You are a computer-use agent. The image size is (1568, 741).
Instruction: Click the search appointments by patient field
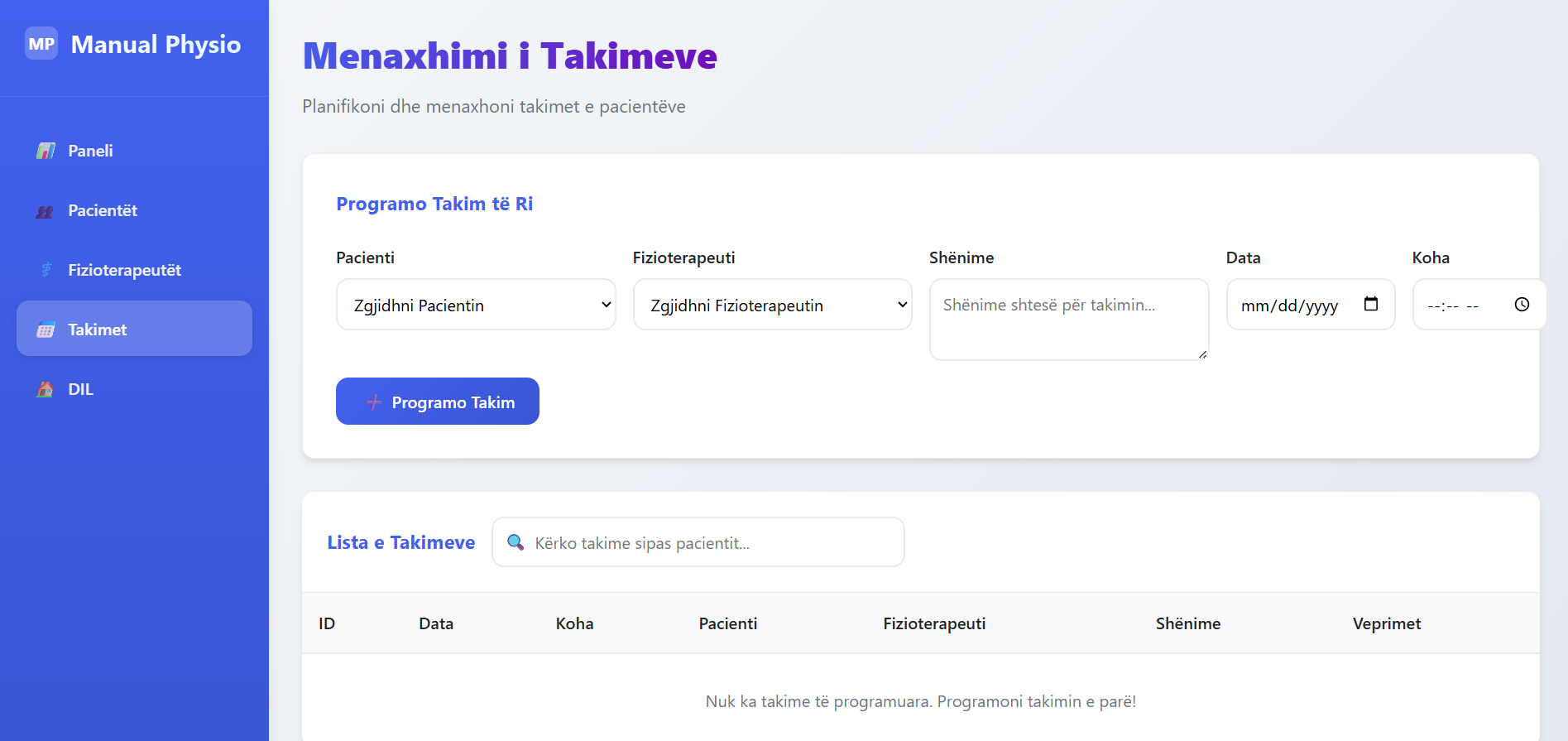coord(712,543)
